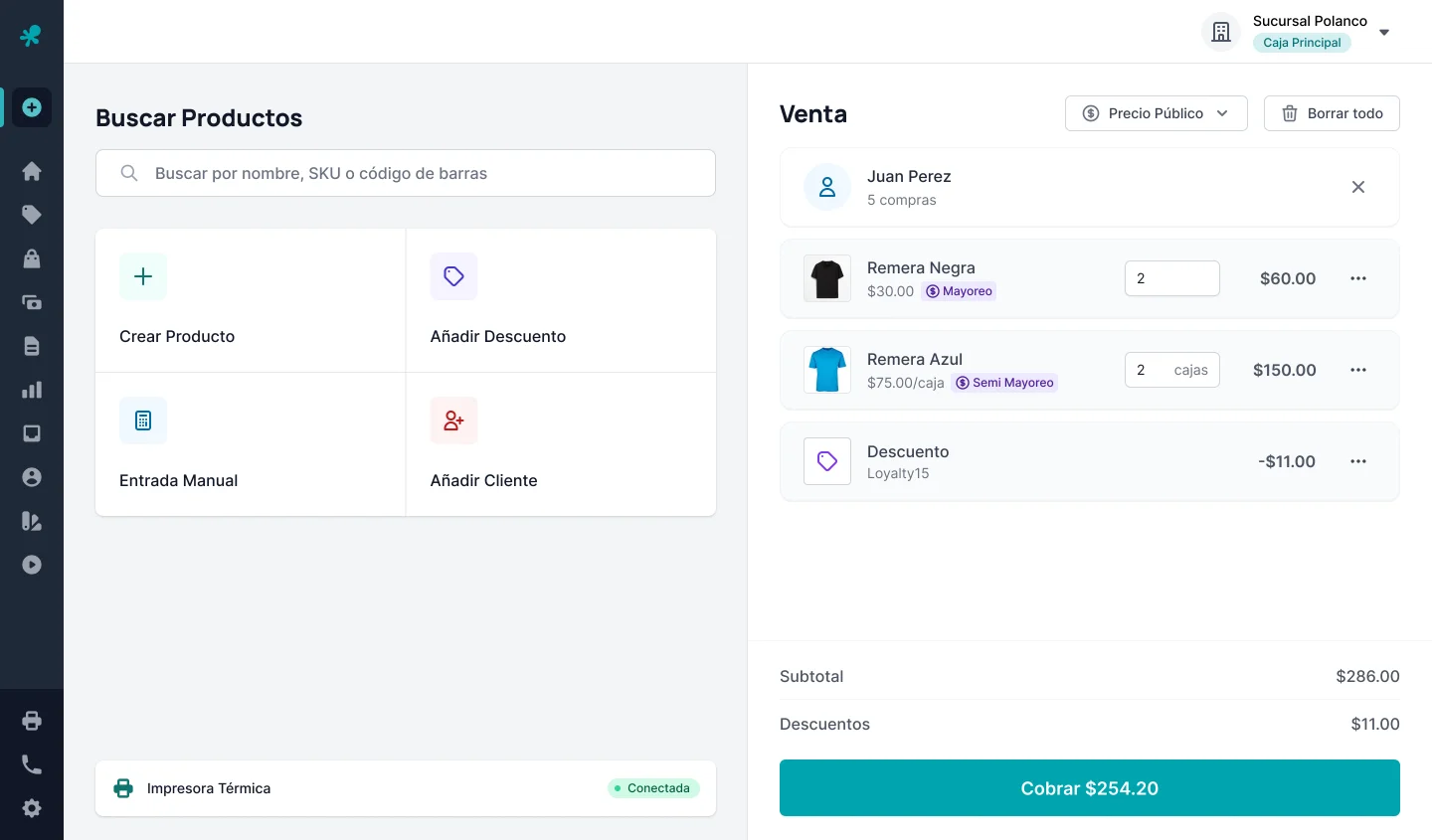Open the customer profile icon in sidebar
1432x840 pixels.
point(32,477)
